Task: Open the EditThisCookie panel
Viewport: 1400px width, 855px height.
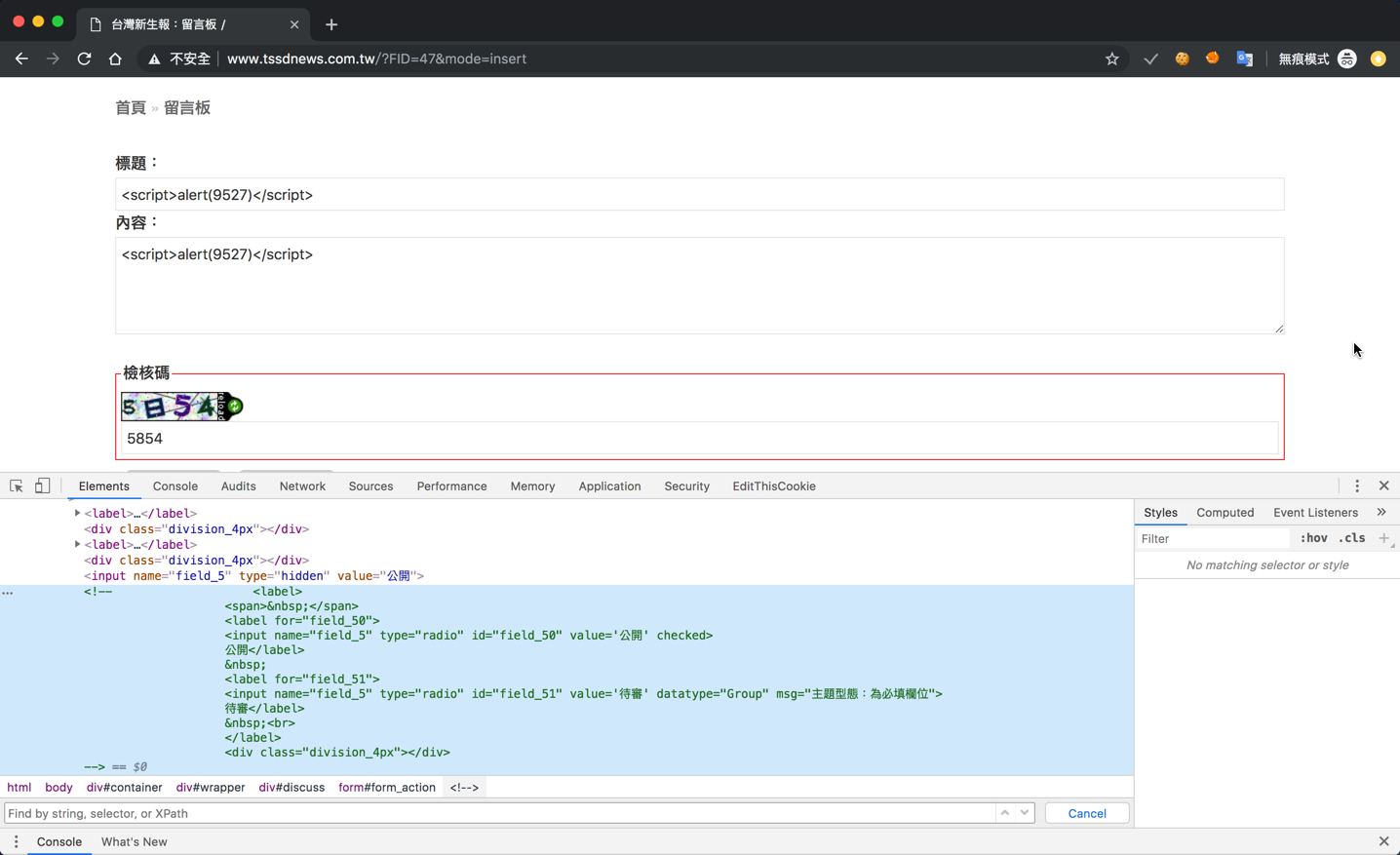Action: coord(774,486)
